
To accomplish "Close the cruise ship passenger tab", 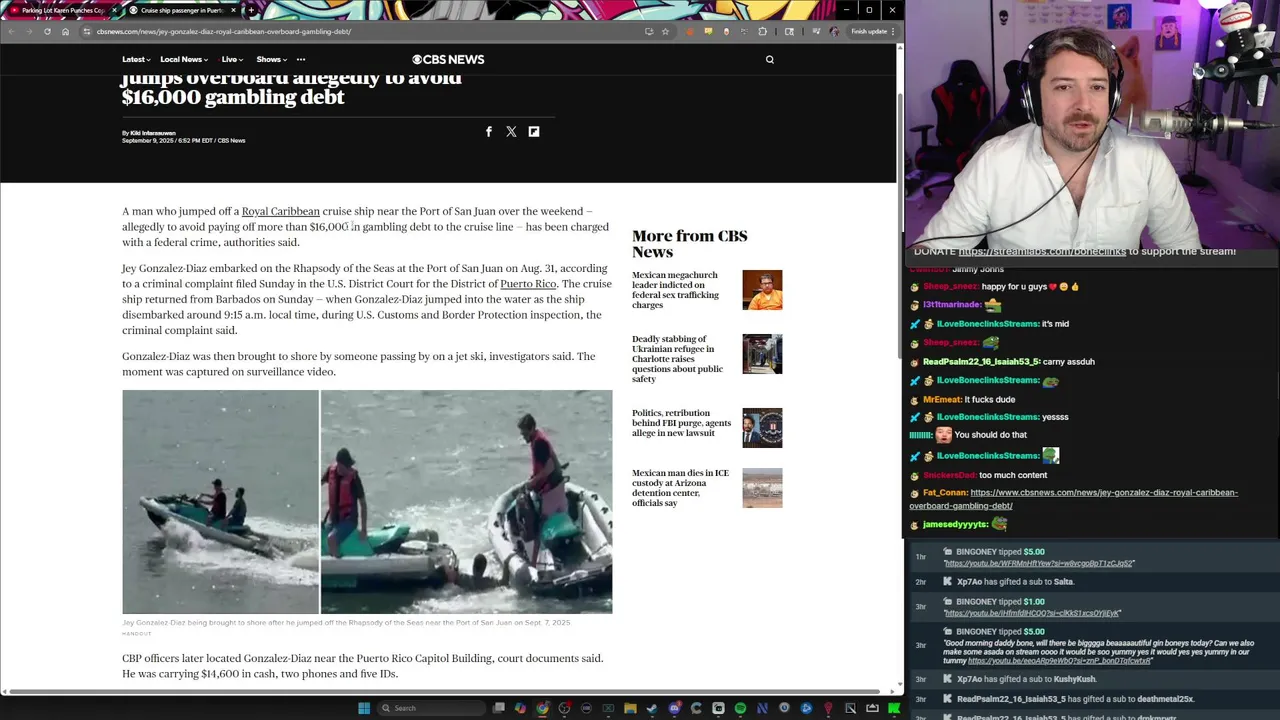I will [x=233, y=10].
